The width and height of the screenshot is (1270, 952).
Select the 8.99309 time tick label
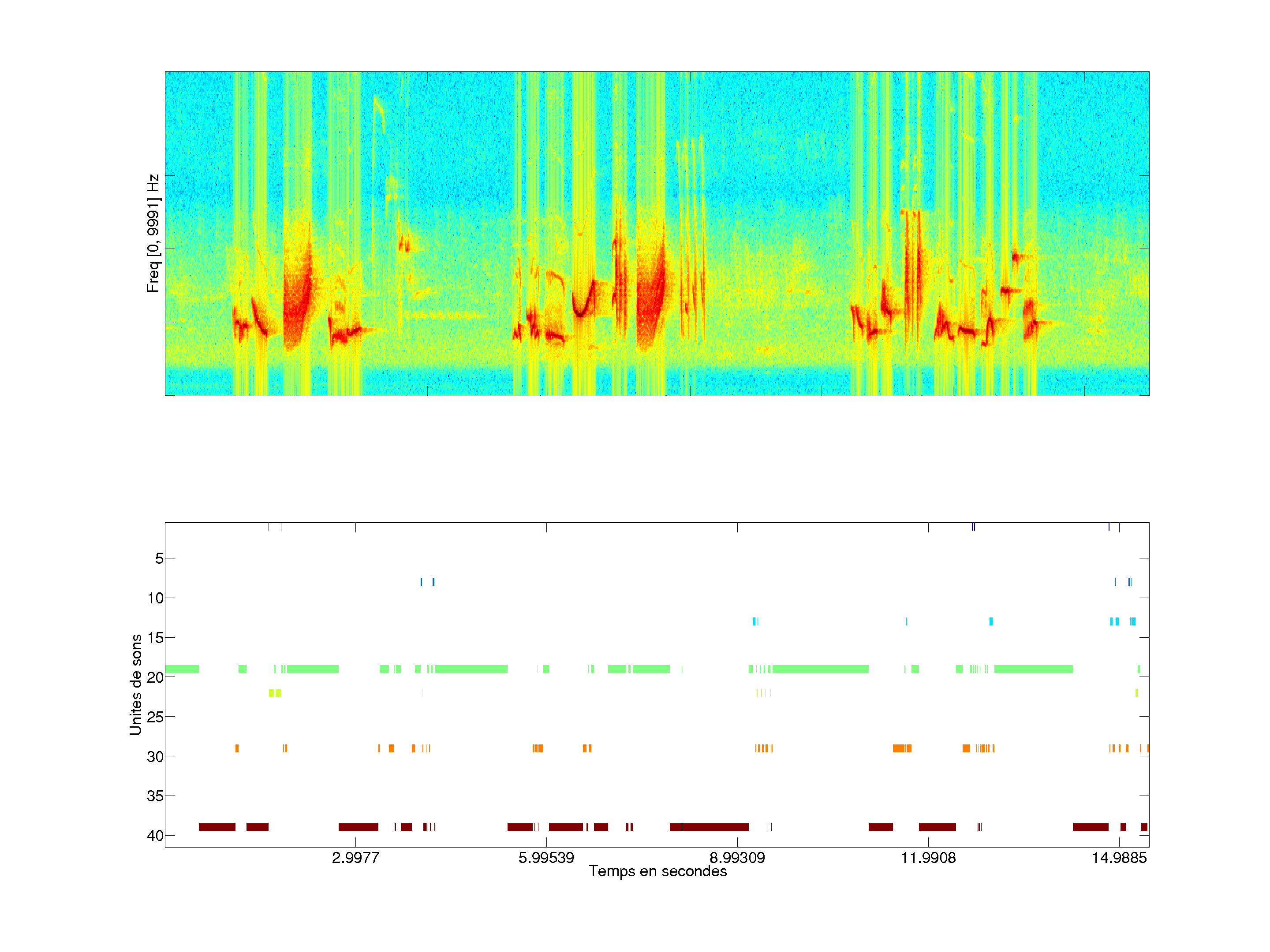[x=737, y=858]
